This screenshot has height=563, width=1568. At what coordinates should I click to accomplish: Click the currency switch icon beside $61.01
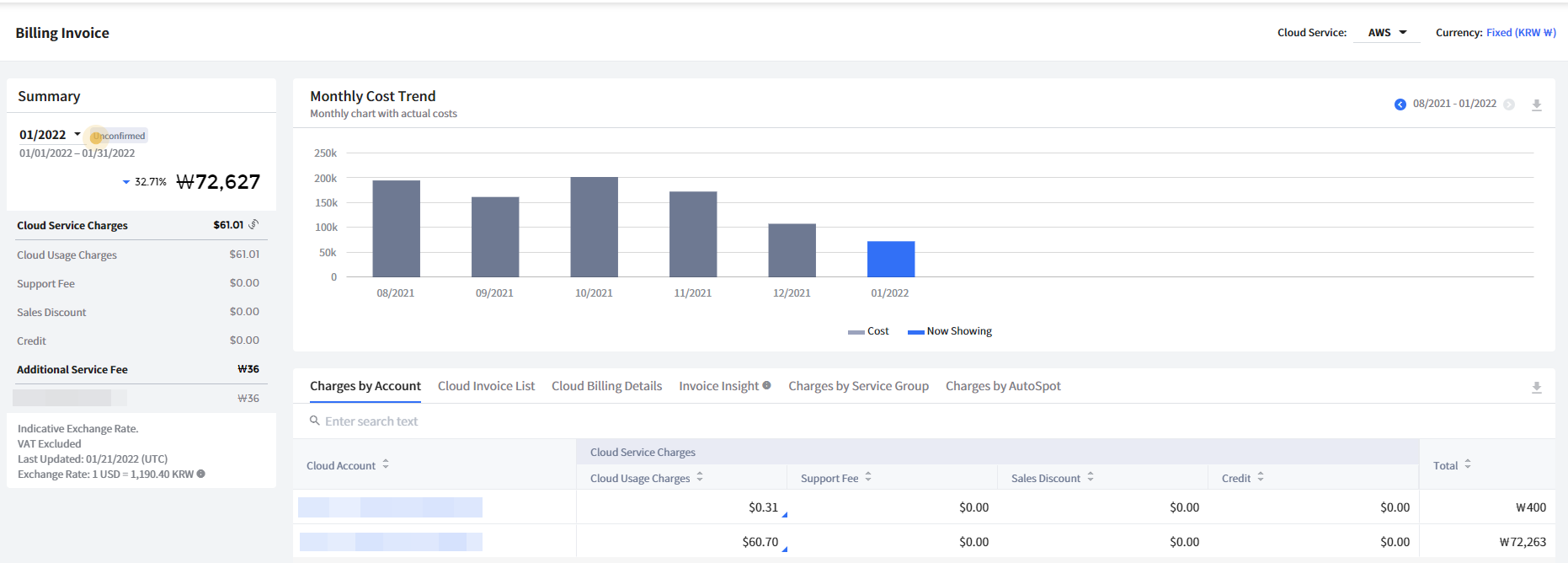coord(253,225)
